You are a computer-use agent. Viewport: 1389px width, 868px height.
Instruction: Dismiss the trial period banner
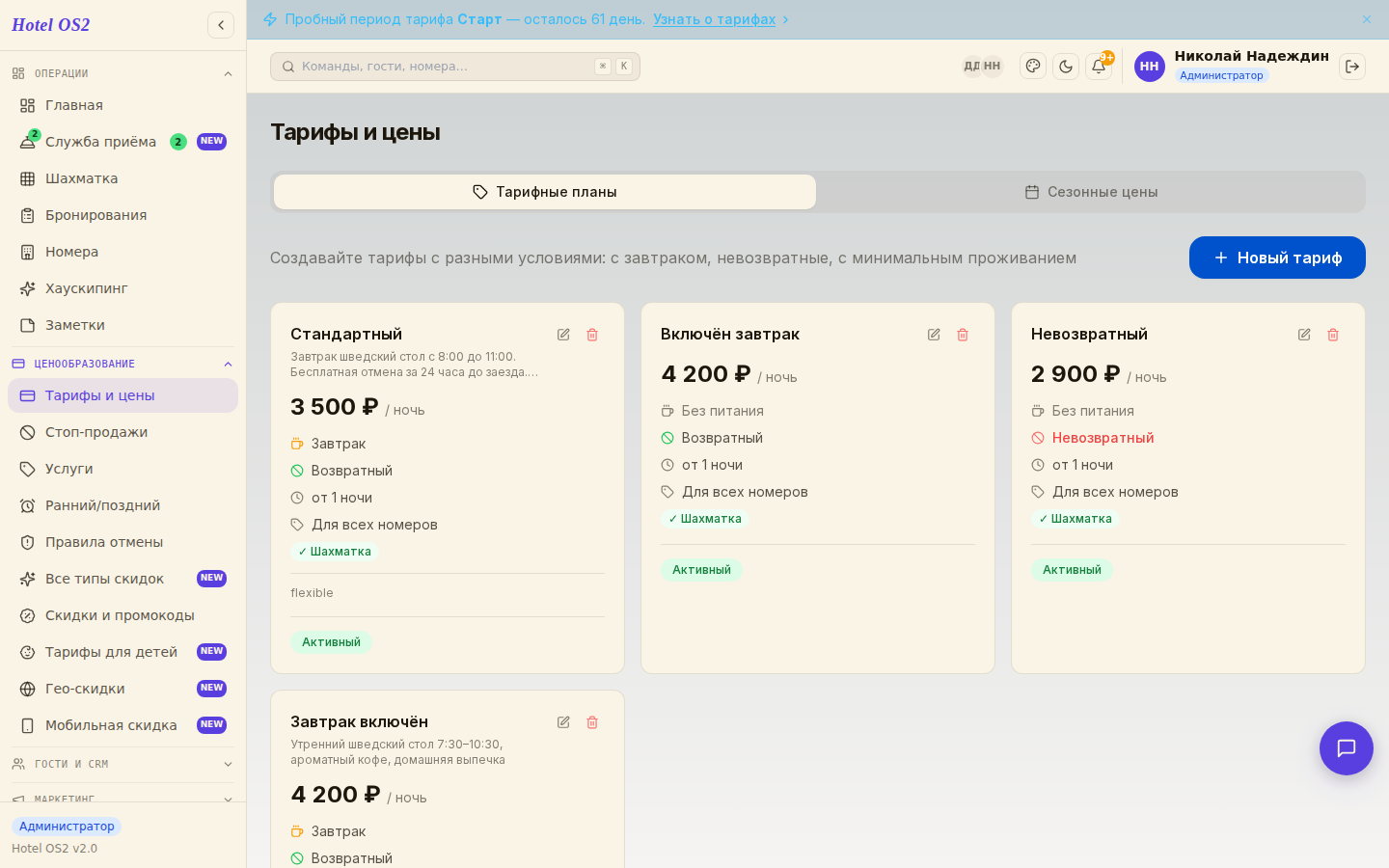click(1367, 19)
